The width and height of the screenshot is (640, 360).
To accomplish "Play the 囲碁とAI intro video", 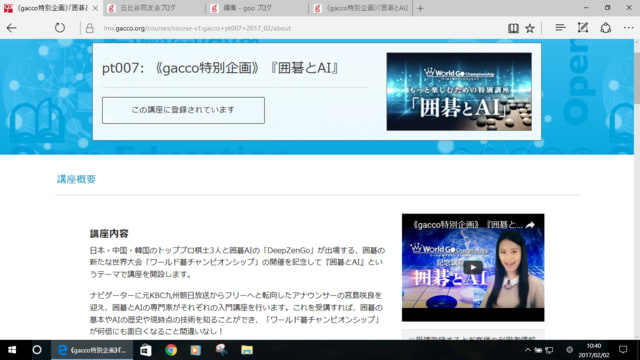I will [473, 268].
